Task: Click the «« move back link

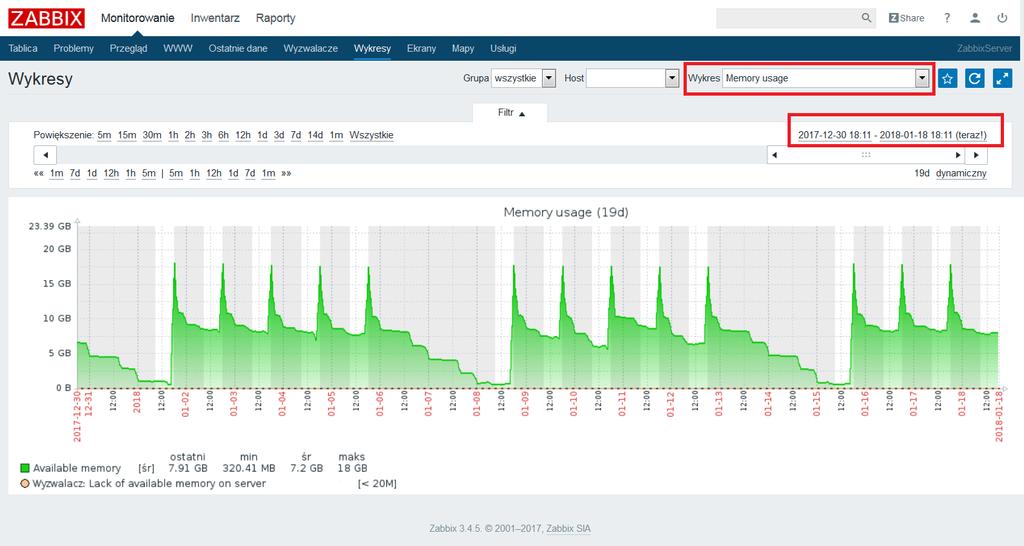Action: 39,173
